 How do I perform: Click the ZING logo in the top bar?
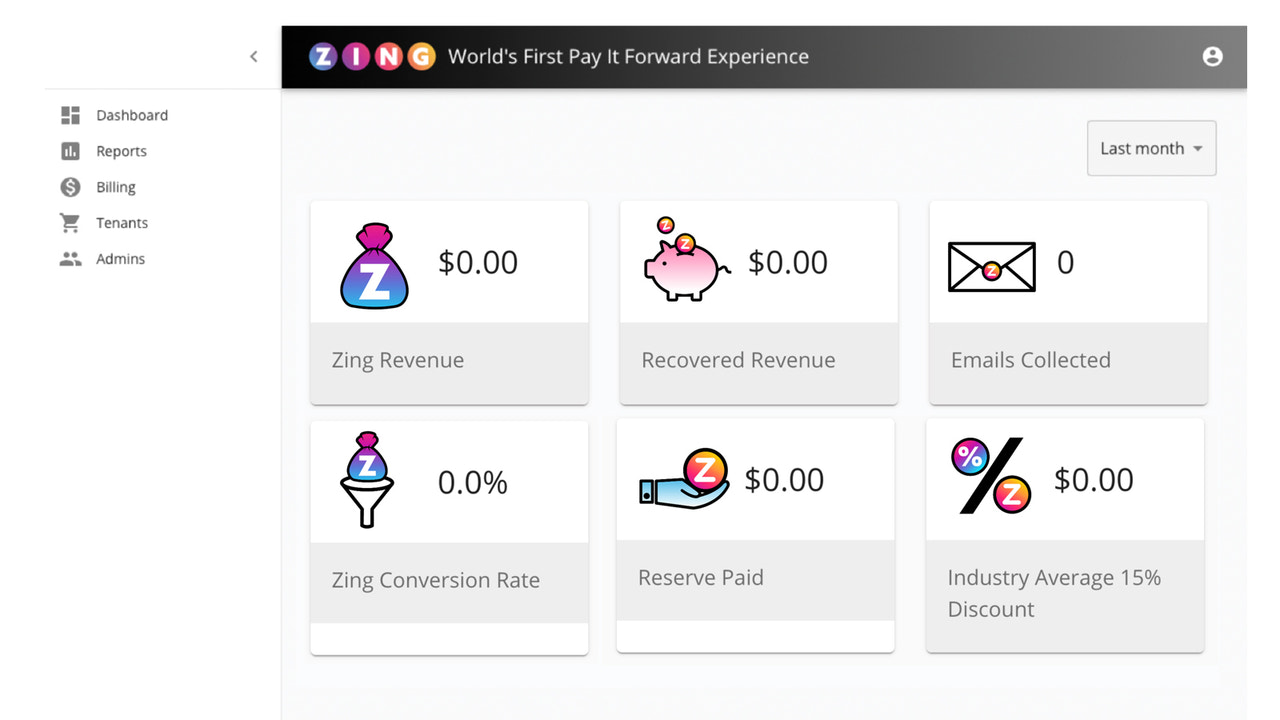372,56
